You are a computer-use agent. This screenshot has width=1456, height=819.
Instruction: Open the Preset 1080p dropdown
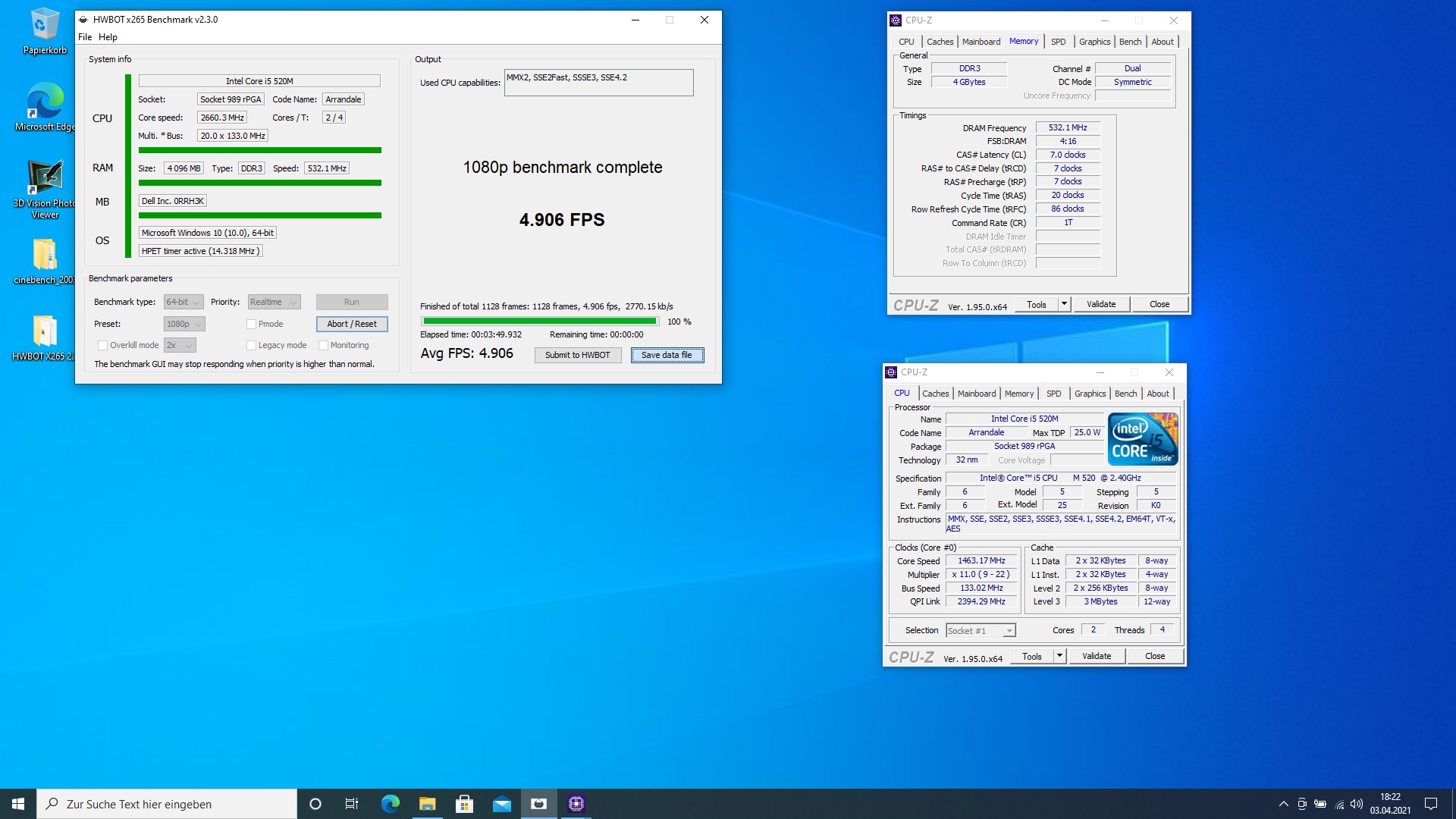184,324
